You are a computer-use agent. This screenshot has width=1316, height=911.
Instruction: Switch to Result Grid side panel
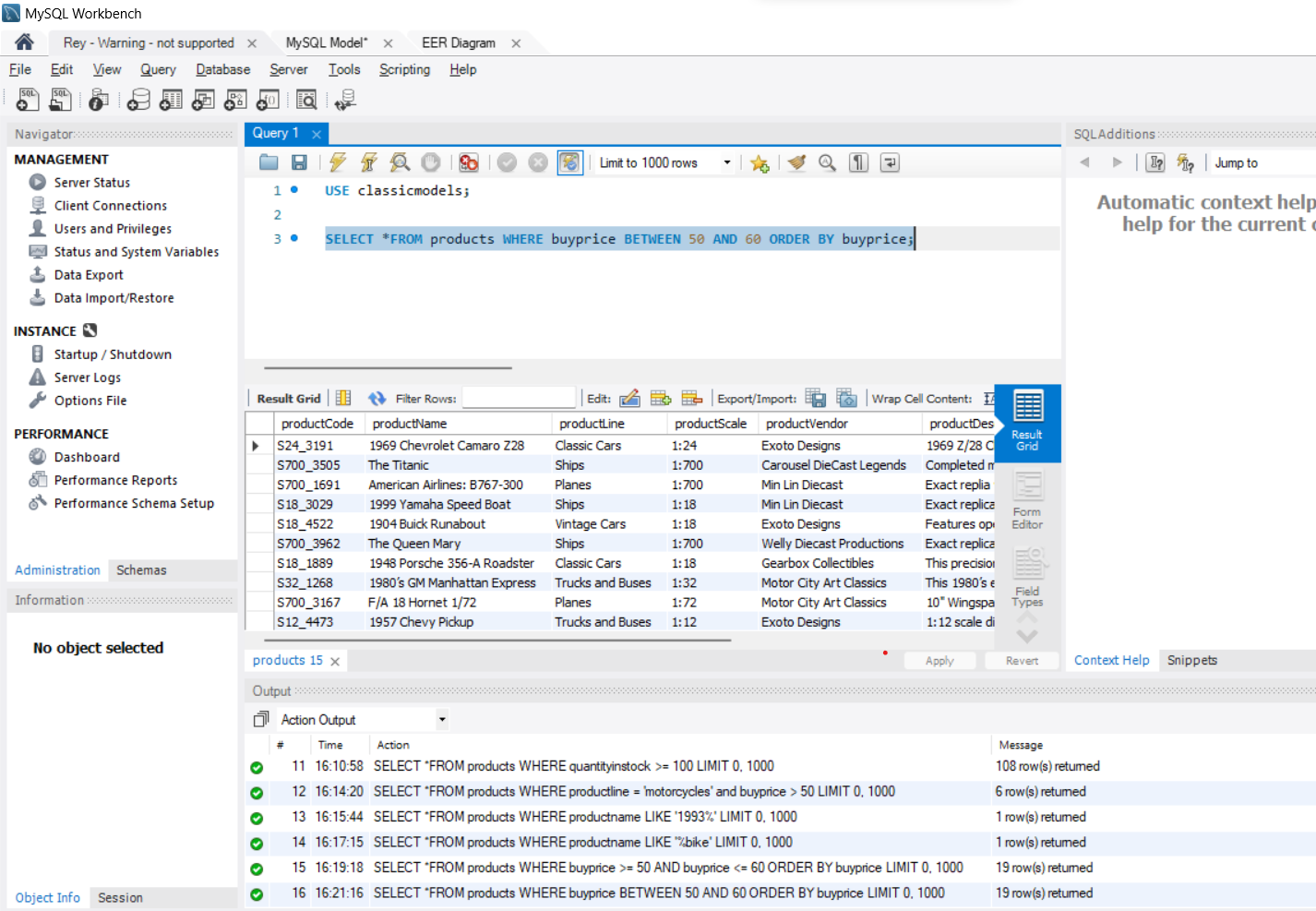tap(1027, 422)
